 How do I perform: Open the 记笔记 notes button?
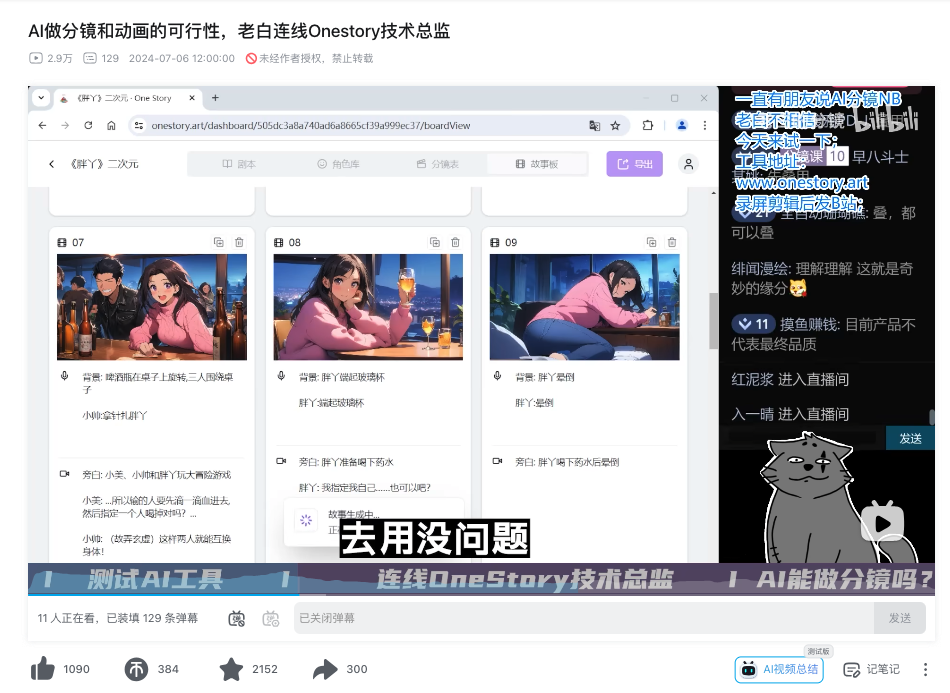click(871, 669)
